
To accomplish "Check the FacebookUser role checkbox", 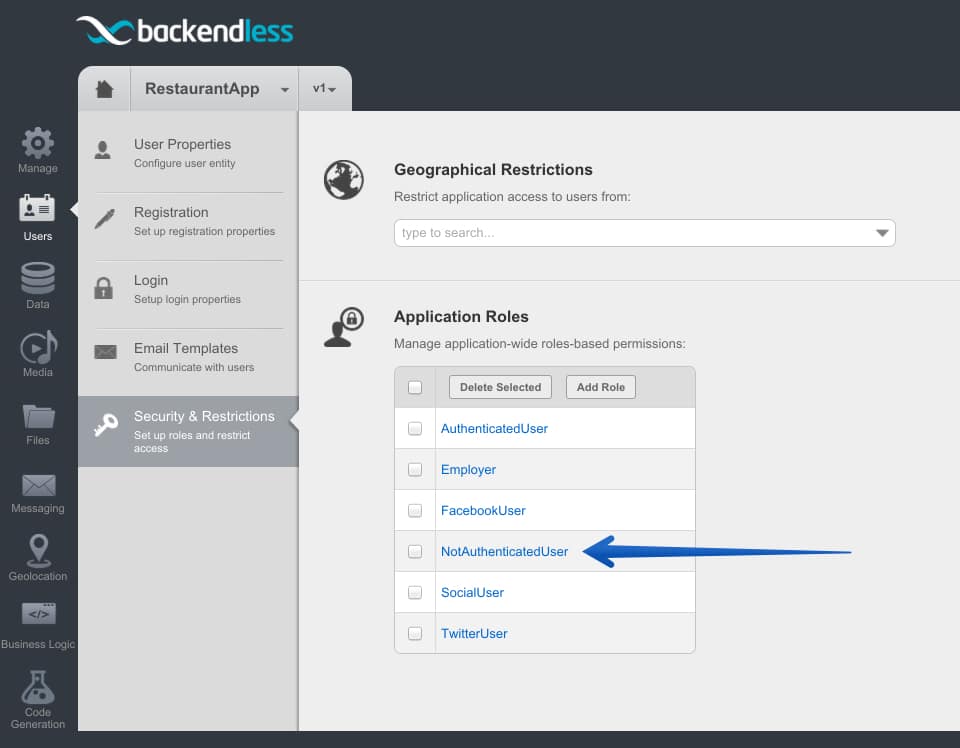I will coord(415,511).
